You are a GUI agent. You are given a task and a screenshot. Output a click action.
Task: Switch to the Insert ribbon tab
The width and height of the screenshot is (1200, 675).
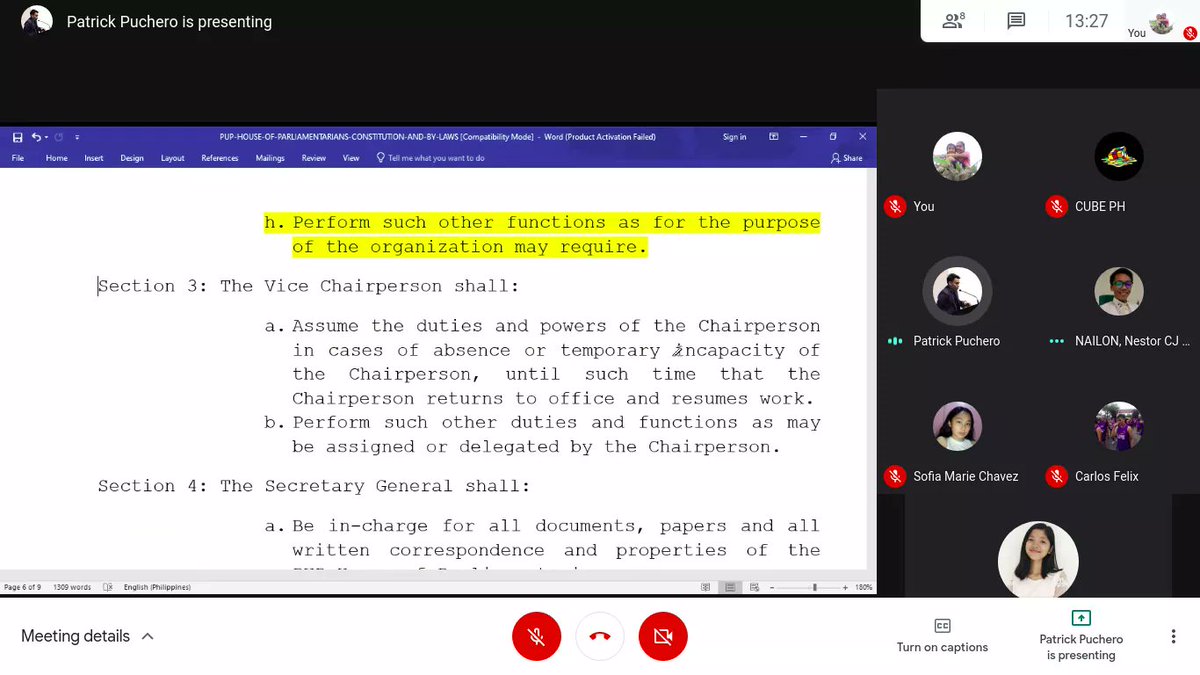94,158
